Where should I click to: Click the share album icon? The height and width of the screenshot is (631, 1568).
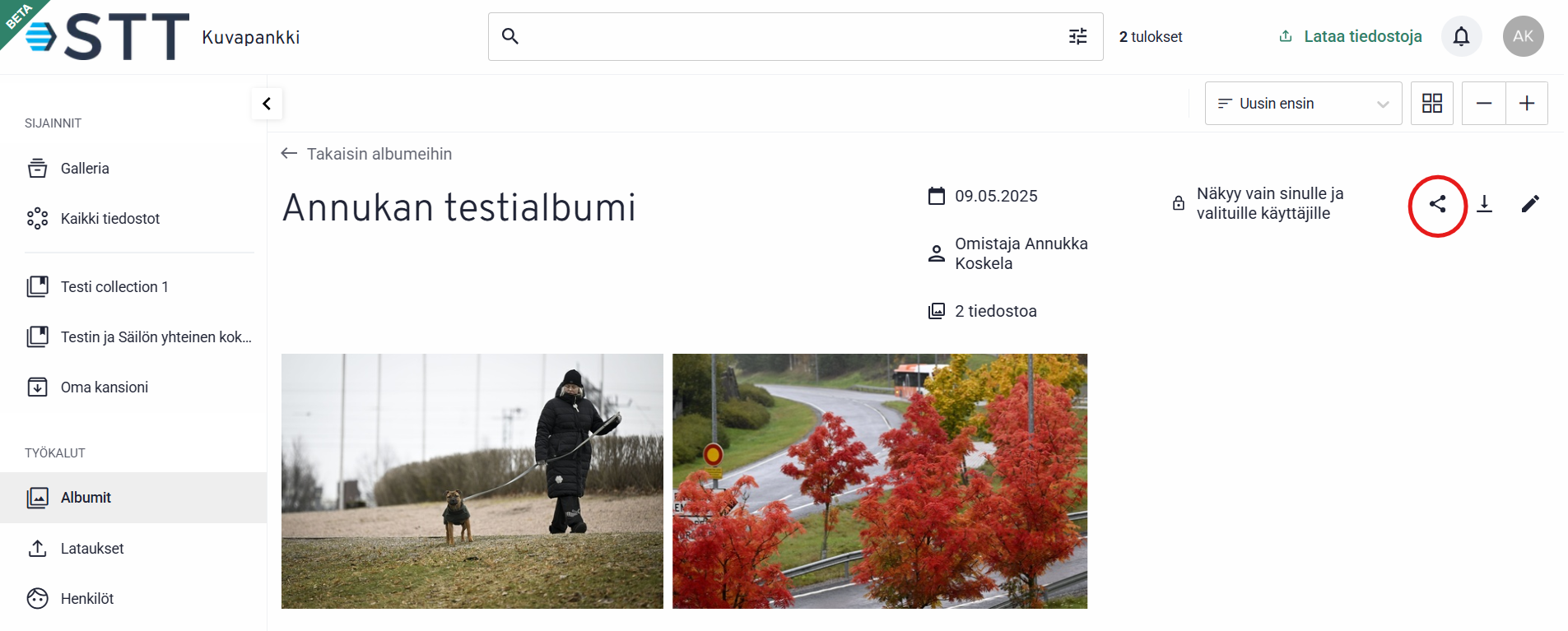click(1437, 204)
